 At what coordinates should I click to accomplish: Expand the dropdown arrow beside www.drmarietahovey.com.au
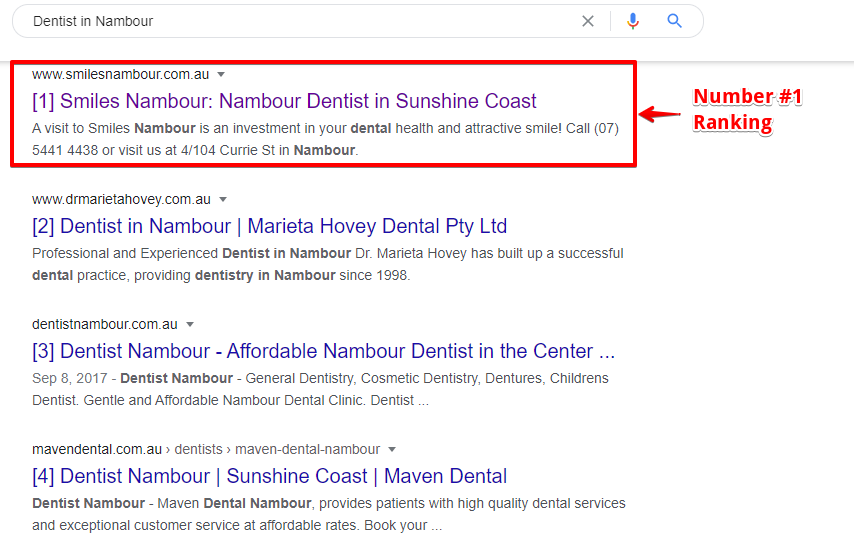(x=222, y=200)
